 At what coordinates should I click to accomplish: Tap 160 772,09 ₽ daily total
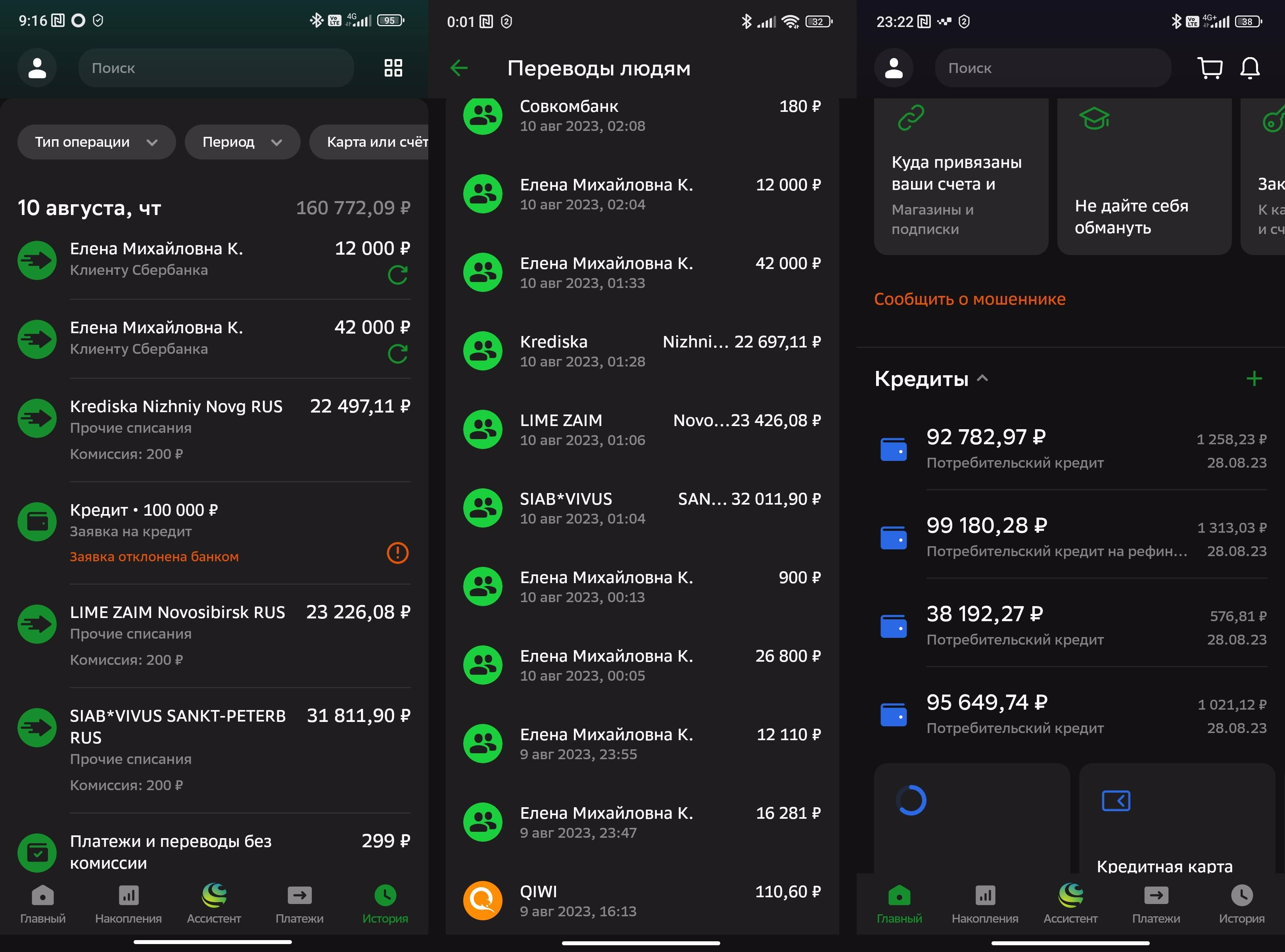(353, 207)
